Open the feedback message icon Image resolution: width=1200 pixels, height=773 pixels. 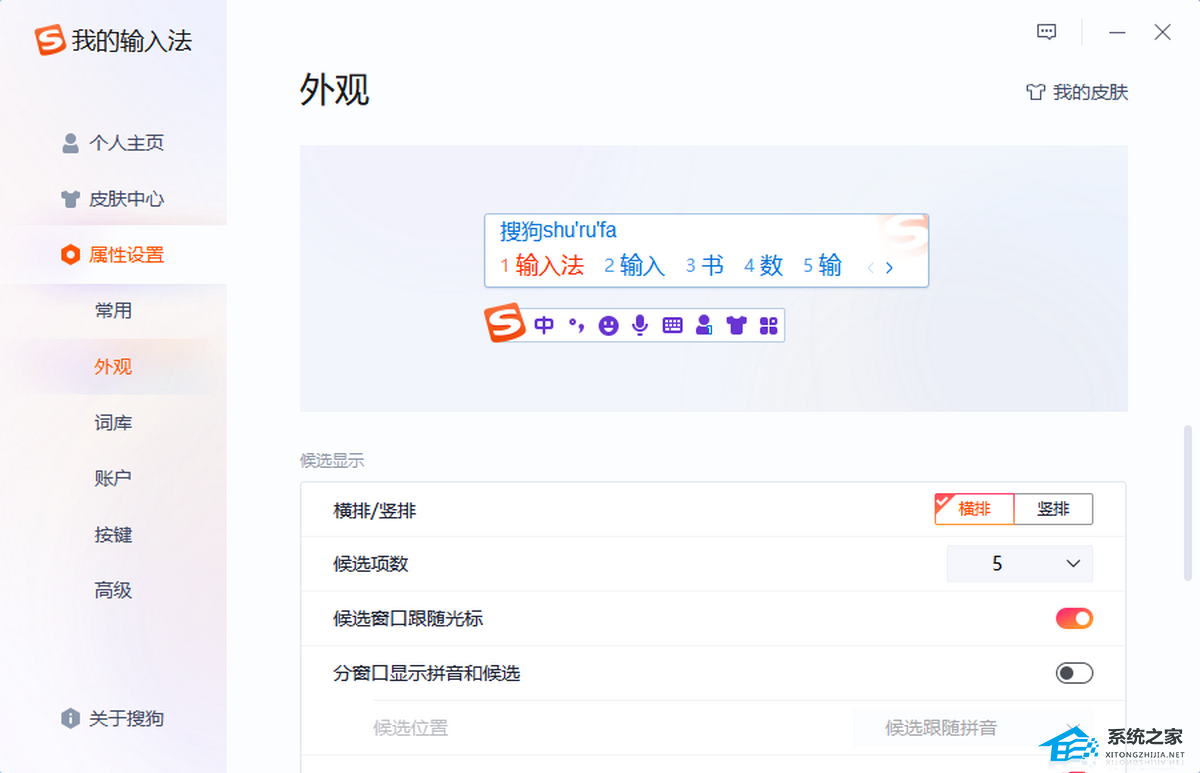pos(1047,32)
